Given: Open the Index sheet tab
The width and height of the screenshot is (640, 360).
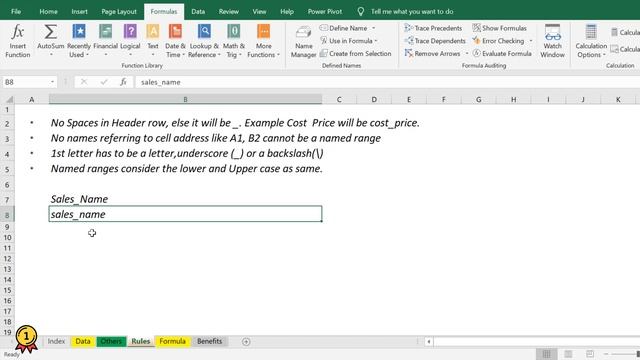Looking at the screenshot, I should (x=56, y=341).
